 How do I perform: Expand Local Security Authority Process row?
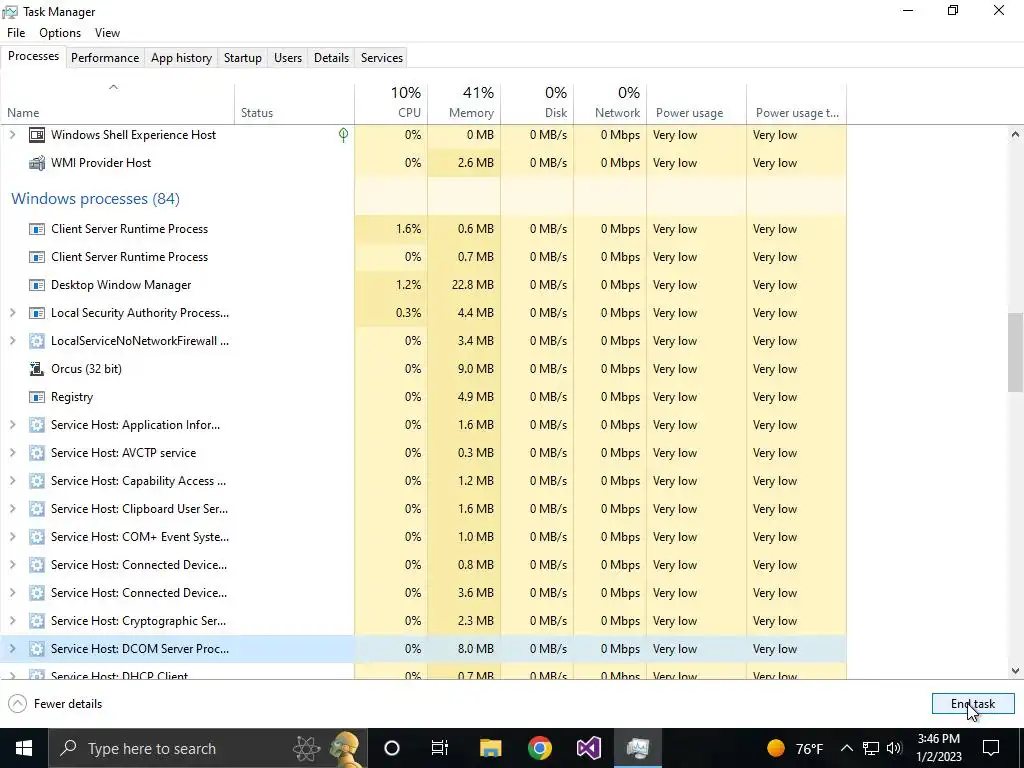[12, 313]
